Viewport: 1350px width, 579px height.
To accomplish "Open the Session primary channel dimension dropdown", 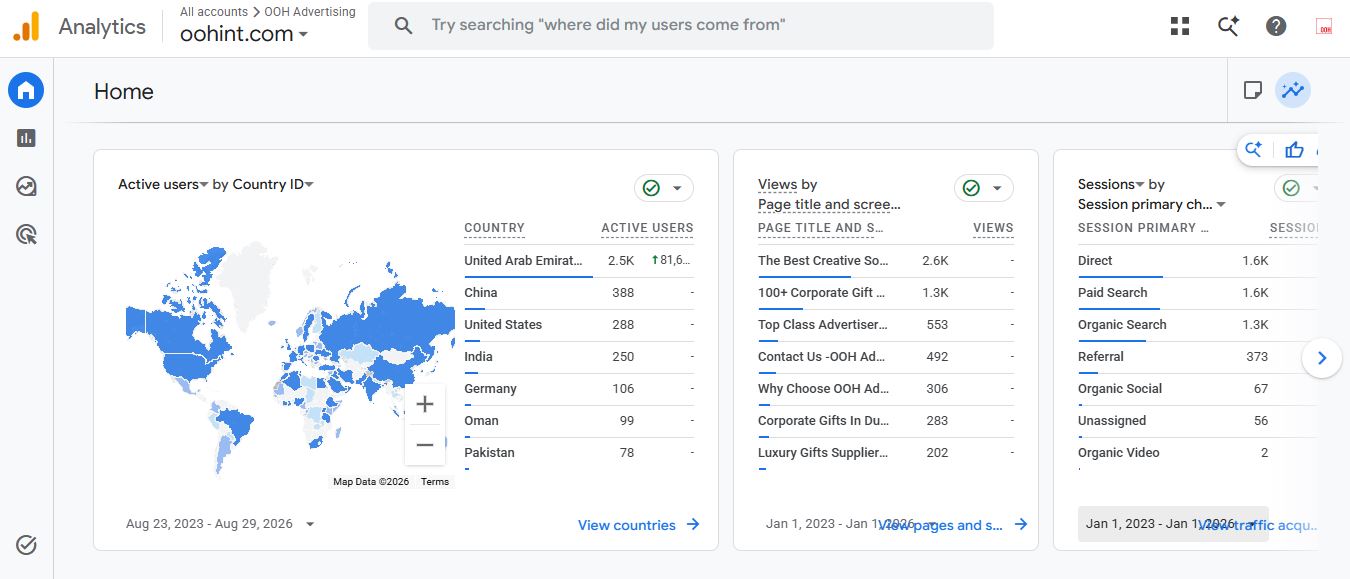I will pos(1152,204).
